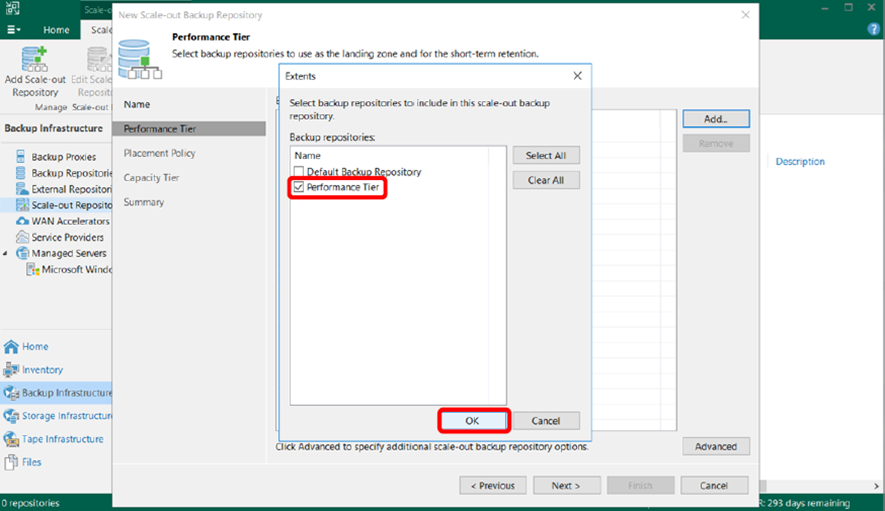Click the Add... button in wizard
Screen dimensions: 885x511
[x=716, y=119]
